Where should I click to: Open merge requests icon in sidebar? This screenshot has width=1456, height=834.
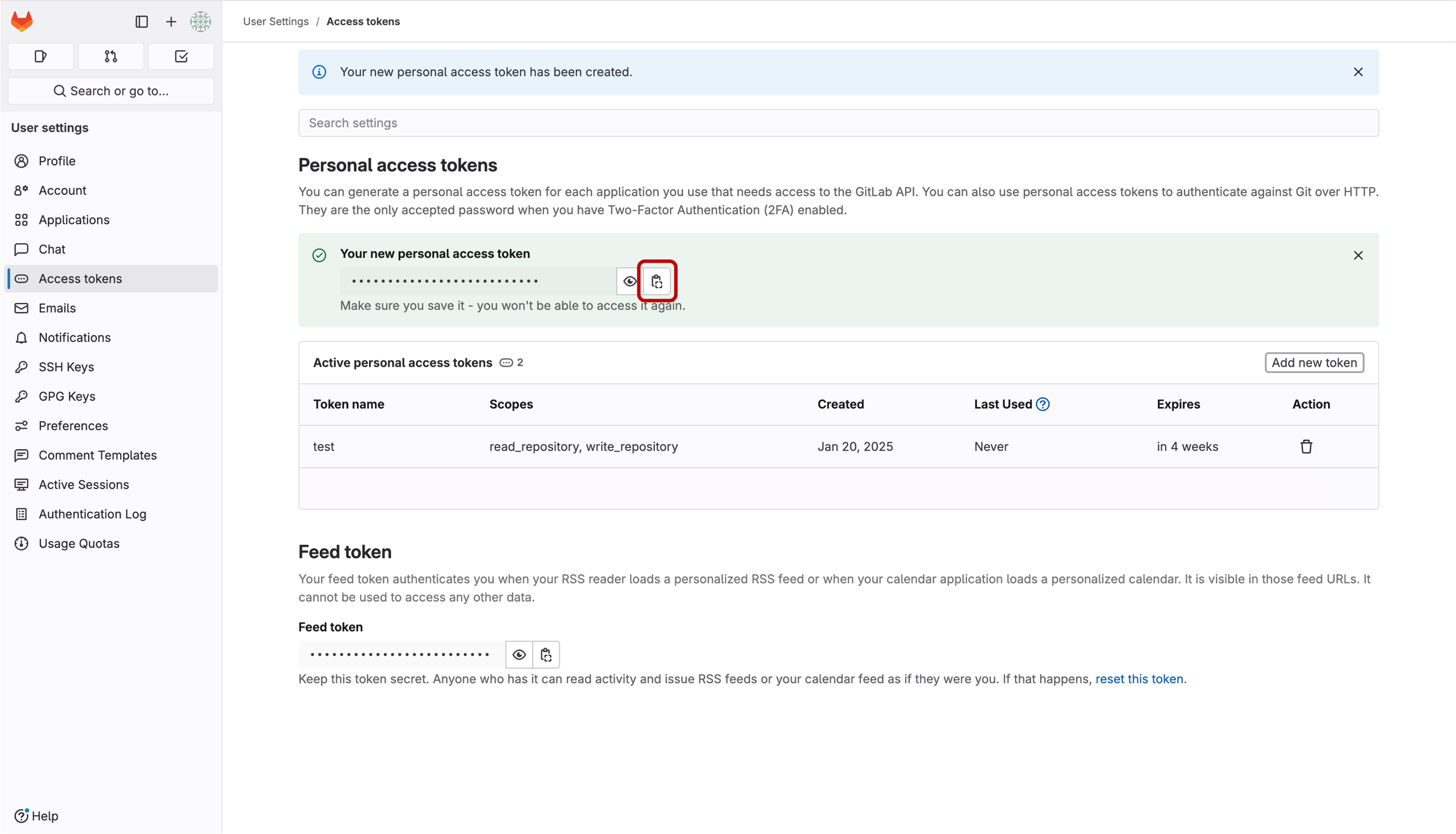point(111,56)
